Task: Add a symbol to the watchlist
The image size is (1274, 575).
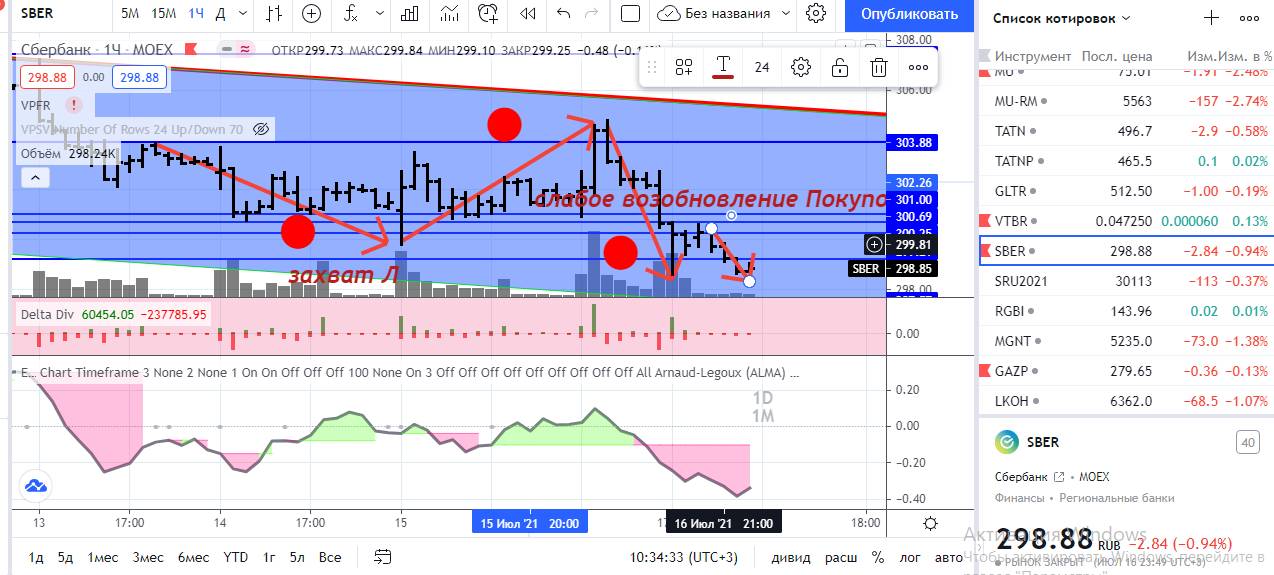Action: coord(1211,18)
